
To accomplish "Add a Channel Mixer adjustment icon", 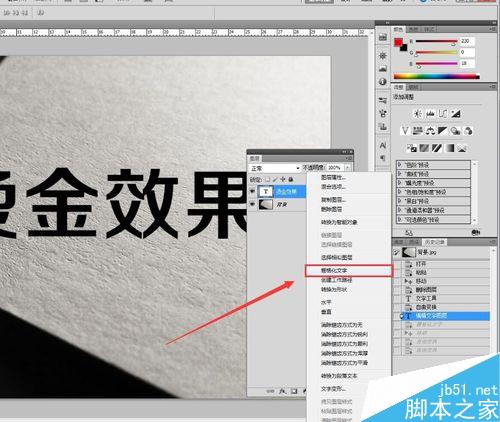I will click(x=468, y=131).
